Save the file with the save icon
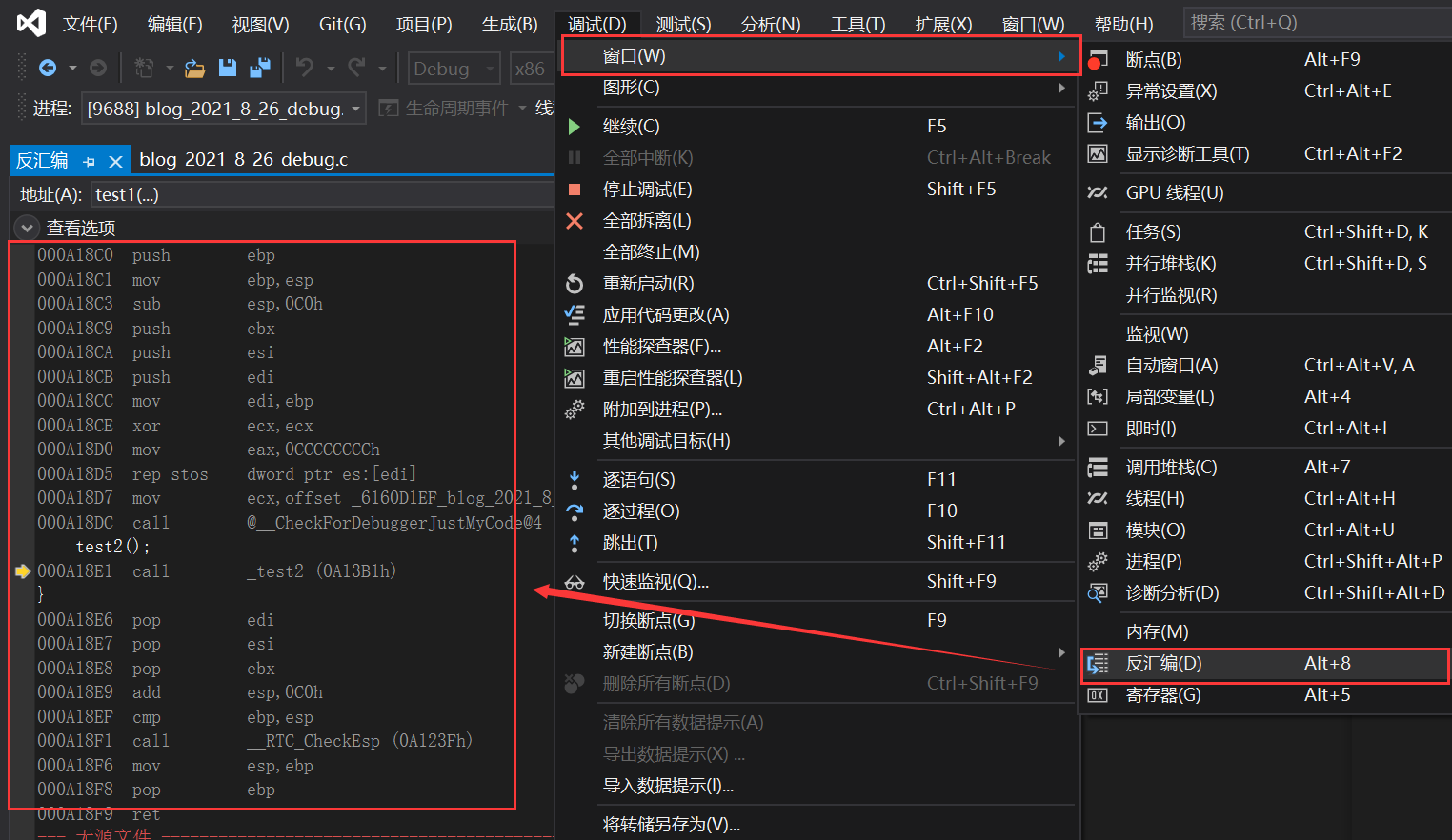 pyautogui.click(x=227, y=68)
